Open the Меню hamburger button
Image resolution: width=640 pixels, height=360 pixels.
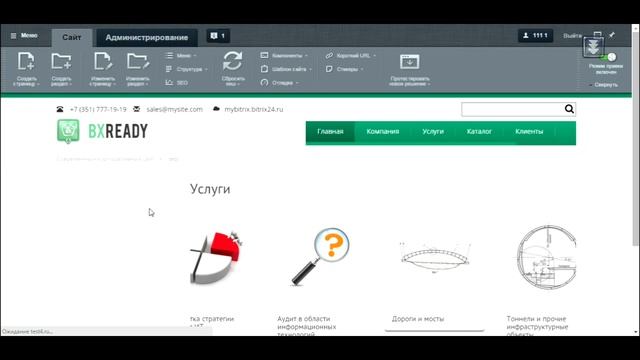coord(24,36)
